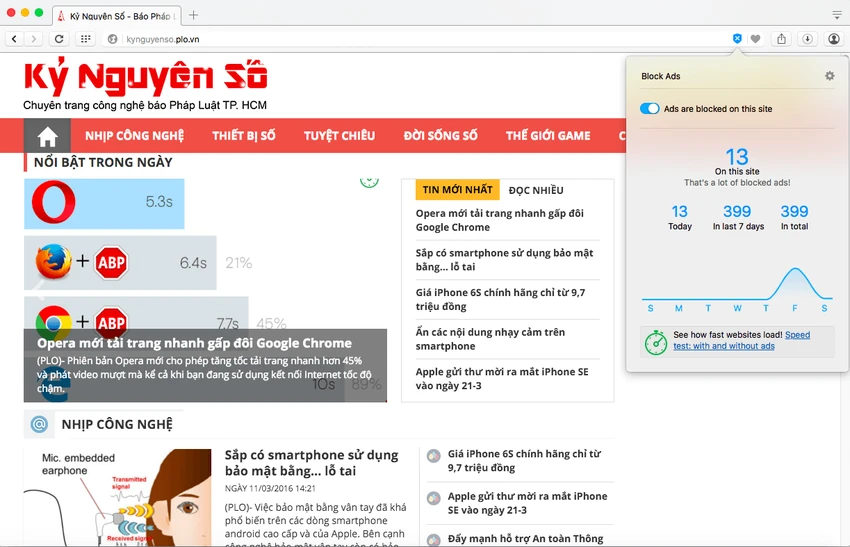Open the THIẾT BỊ SỐ menu item
The height and width of the screenshot is (547, 850).
pyautogui.click(x=243, y=136)
